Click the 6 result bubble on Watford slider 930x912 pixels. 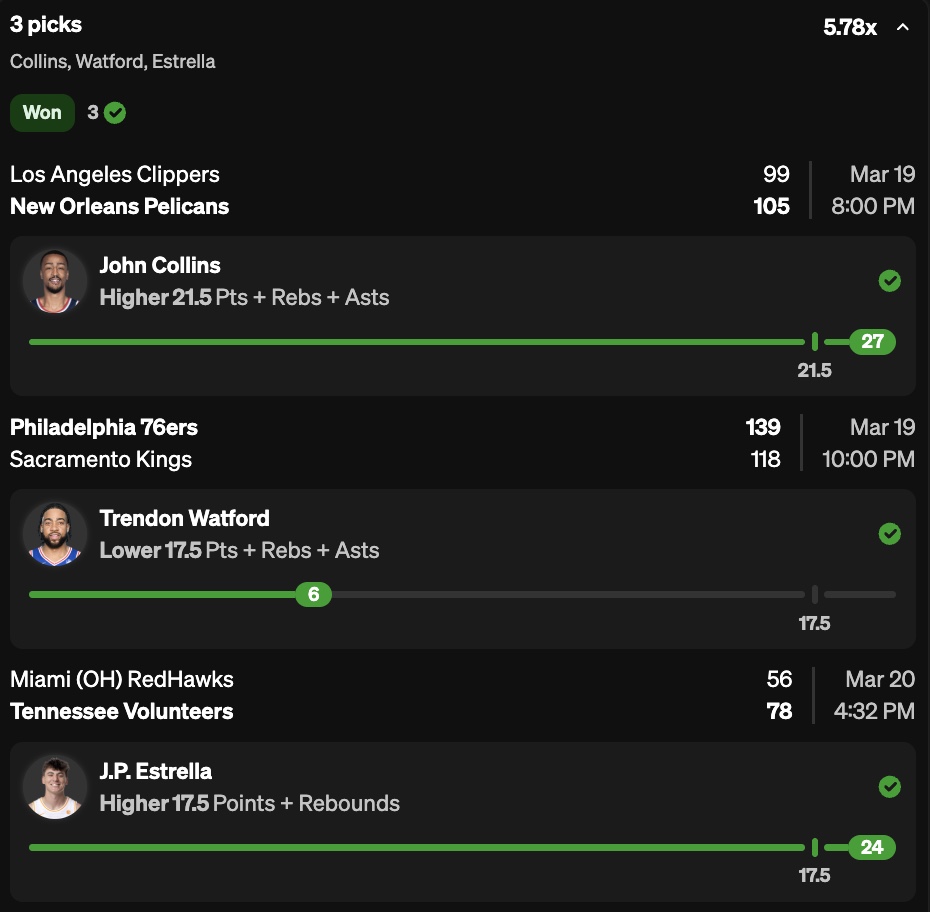[x=313, y=595]
